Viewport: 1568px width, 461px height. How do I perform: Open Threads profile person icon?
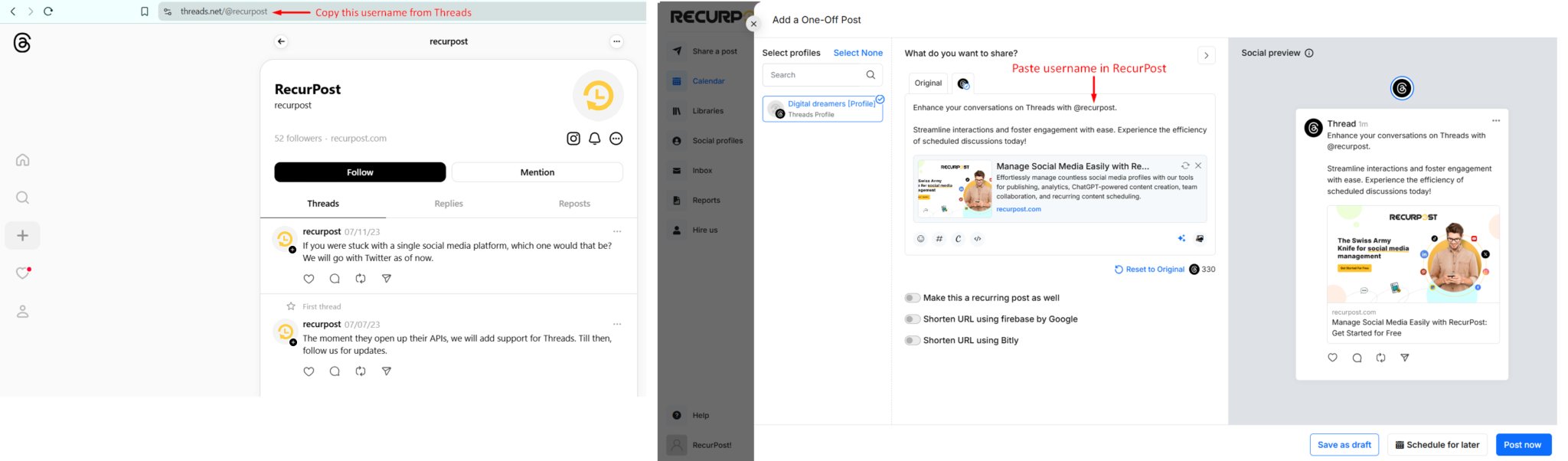pos(23,312)
